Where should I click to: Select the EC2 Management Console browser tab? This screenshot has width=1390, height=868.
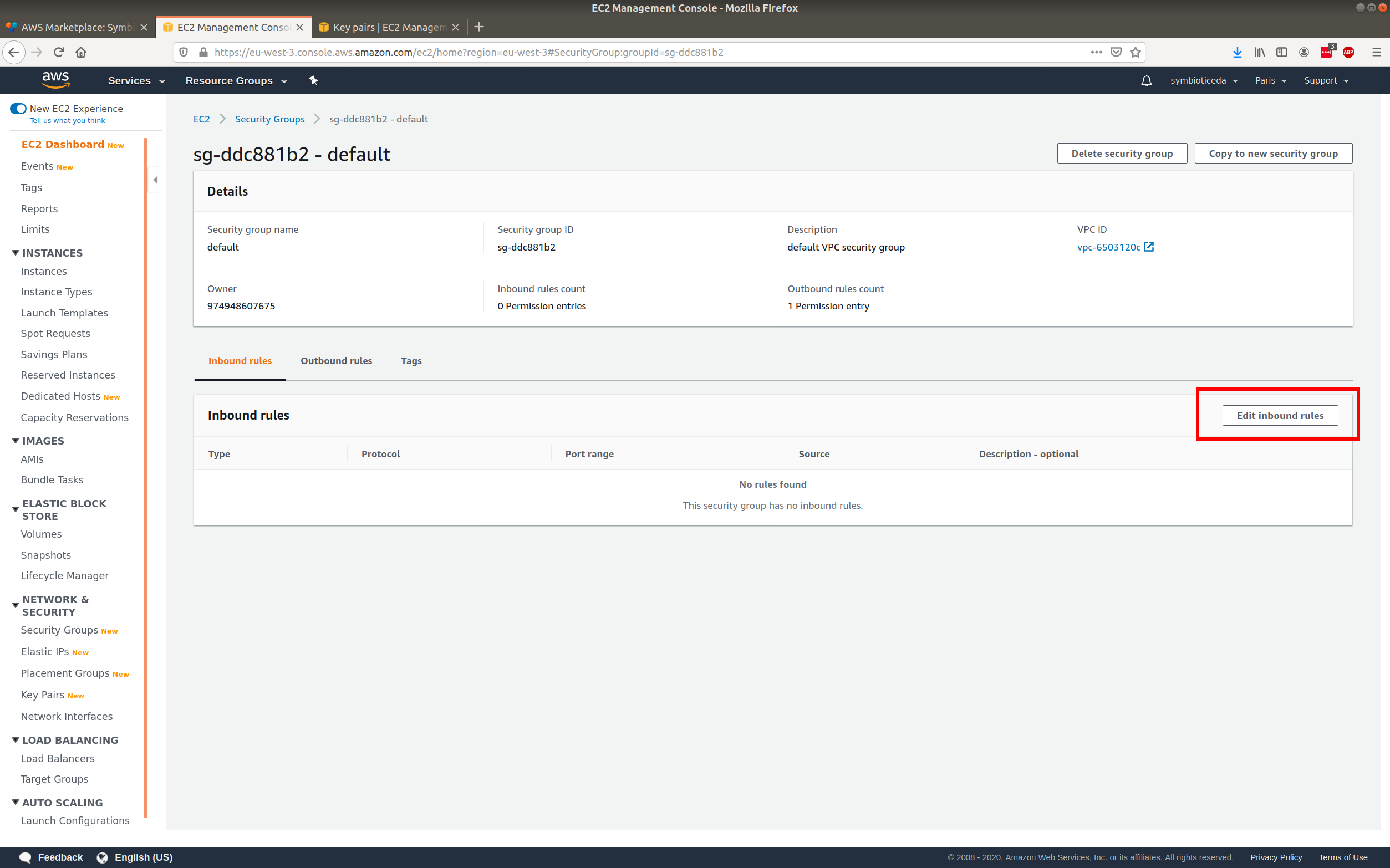tap(233, 28)
